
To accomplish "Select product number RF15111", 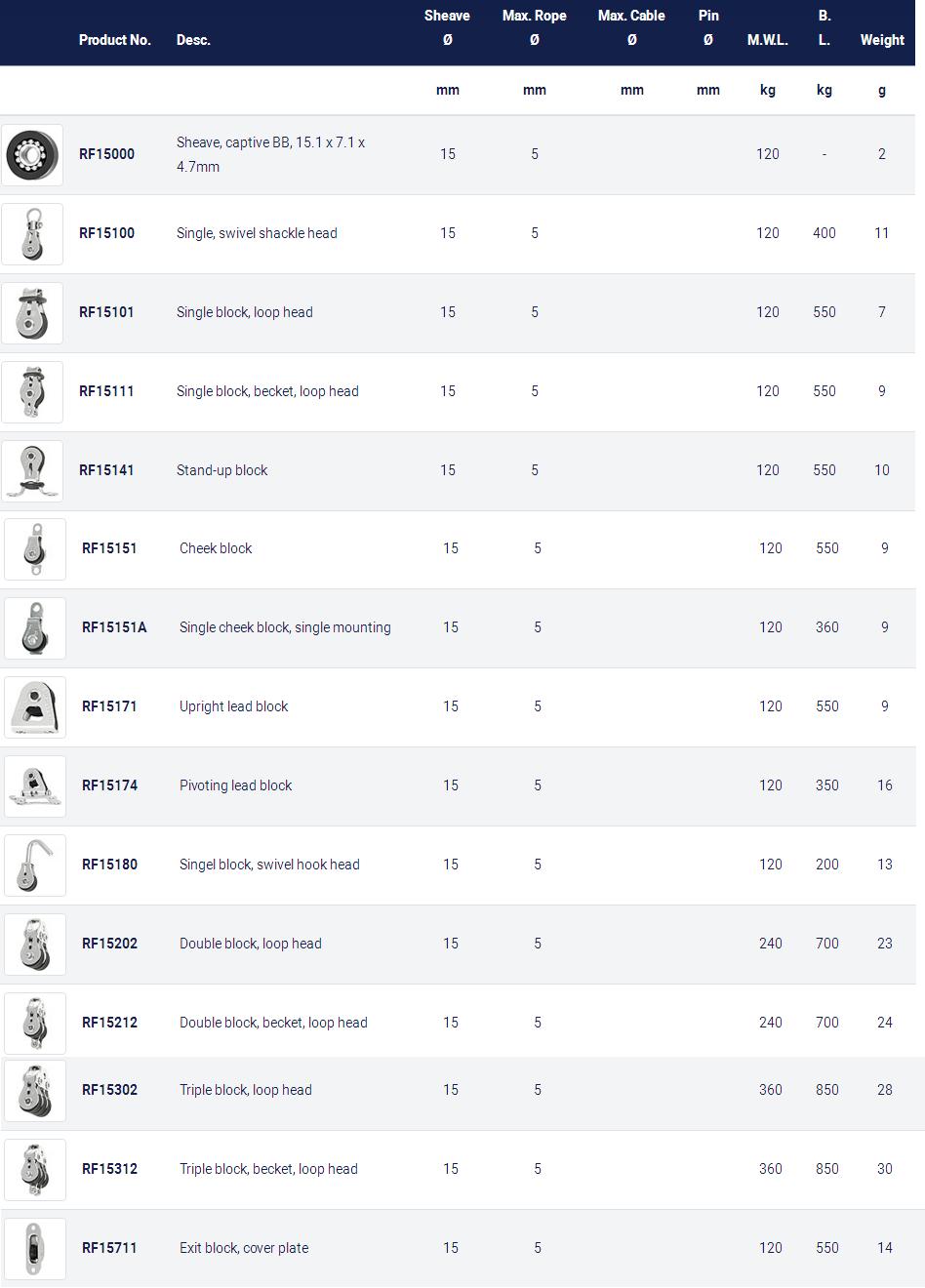I will pyautogui.click(x=106, y=391).
